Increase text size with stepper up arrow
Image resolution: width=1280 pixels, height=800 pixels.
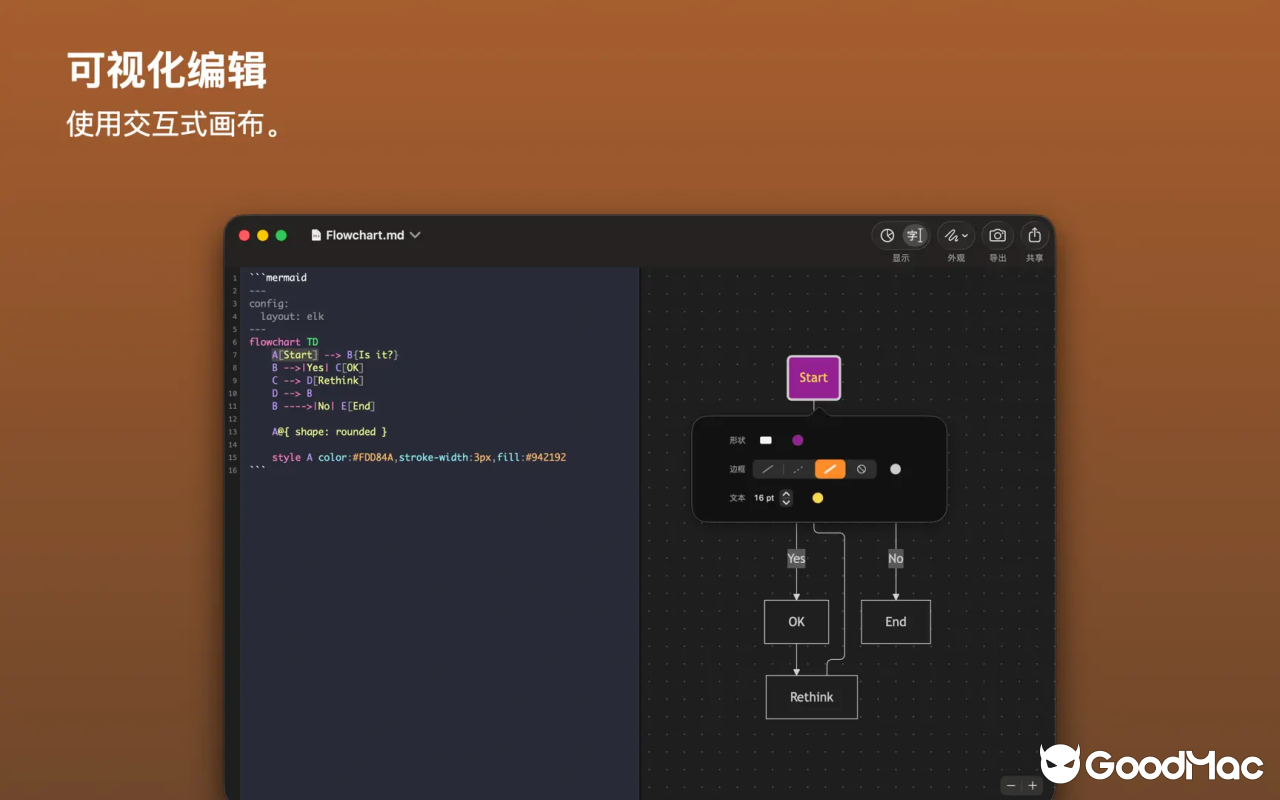[x=786, y=493]
